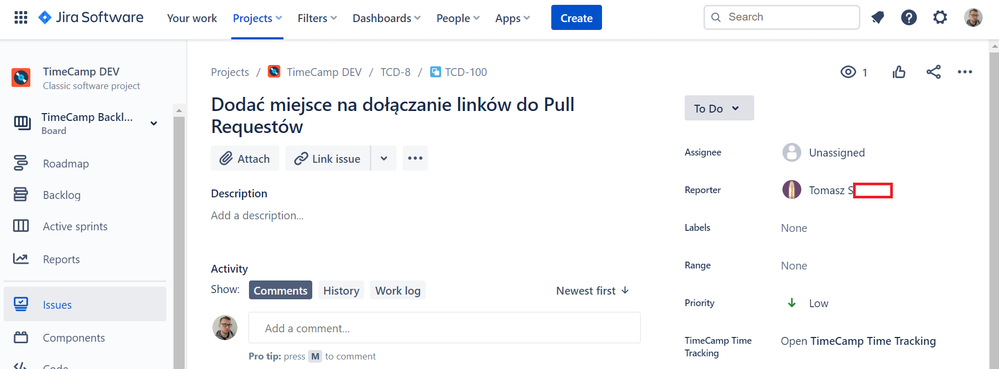Select the Comments activity tab
The image size is (999, 369).
[x=280, y=291]
